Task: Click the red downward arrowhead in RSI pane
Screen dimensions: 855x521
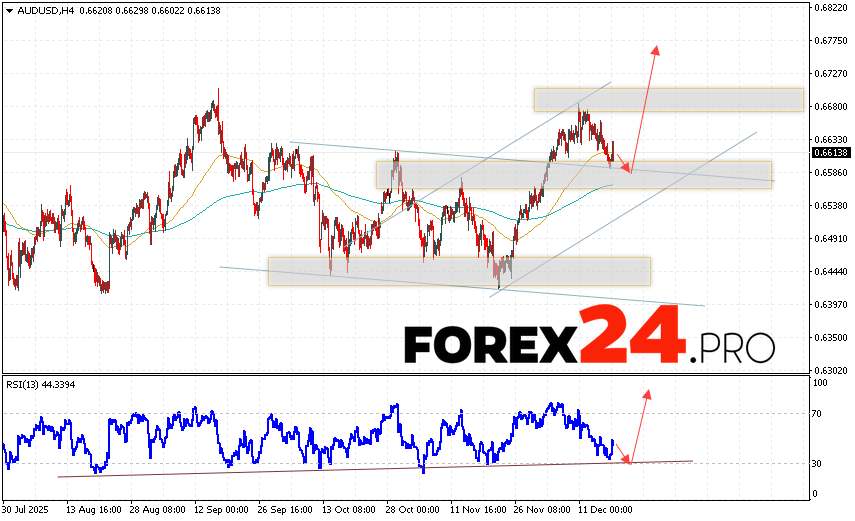Action: click(x=628, y=459)
